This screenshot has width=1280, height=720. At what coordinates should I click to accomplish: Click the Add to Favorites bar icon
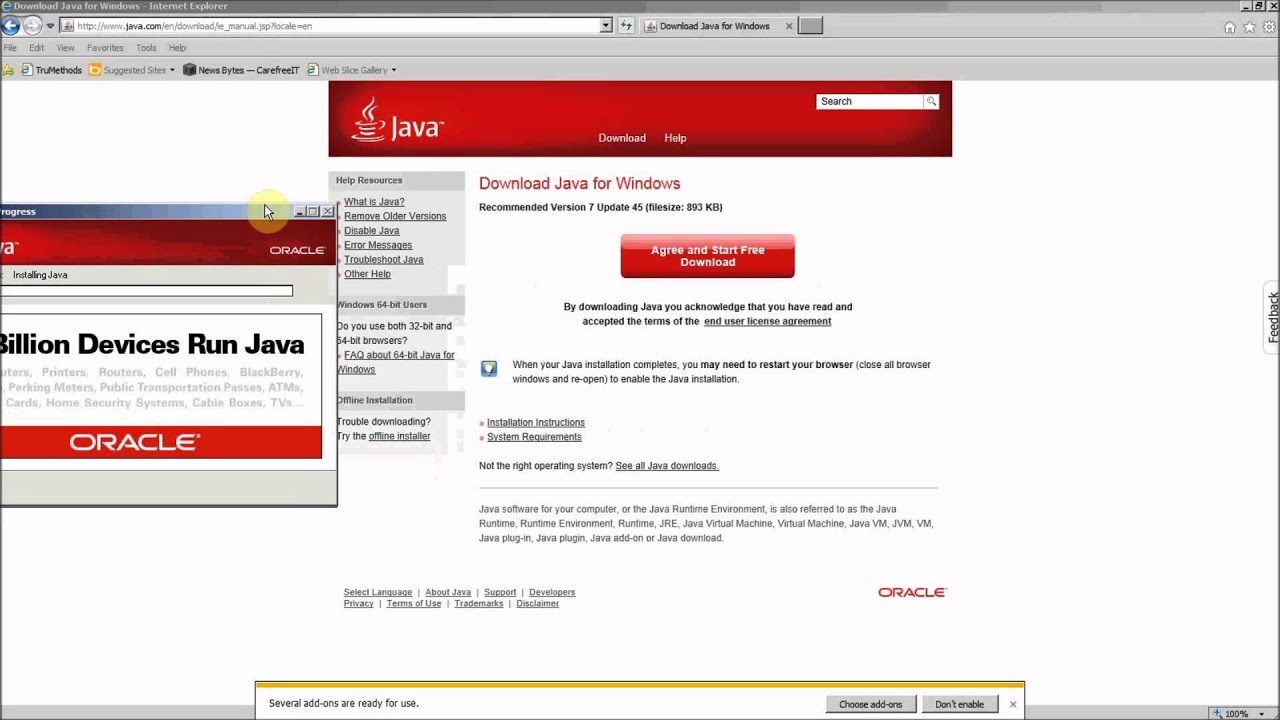coord(8,70)
